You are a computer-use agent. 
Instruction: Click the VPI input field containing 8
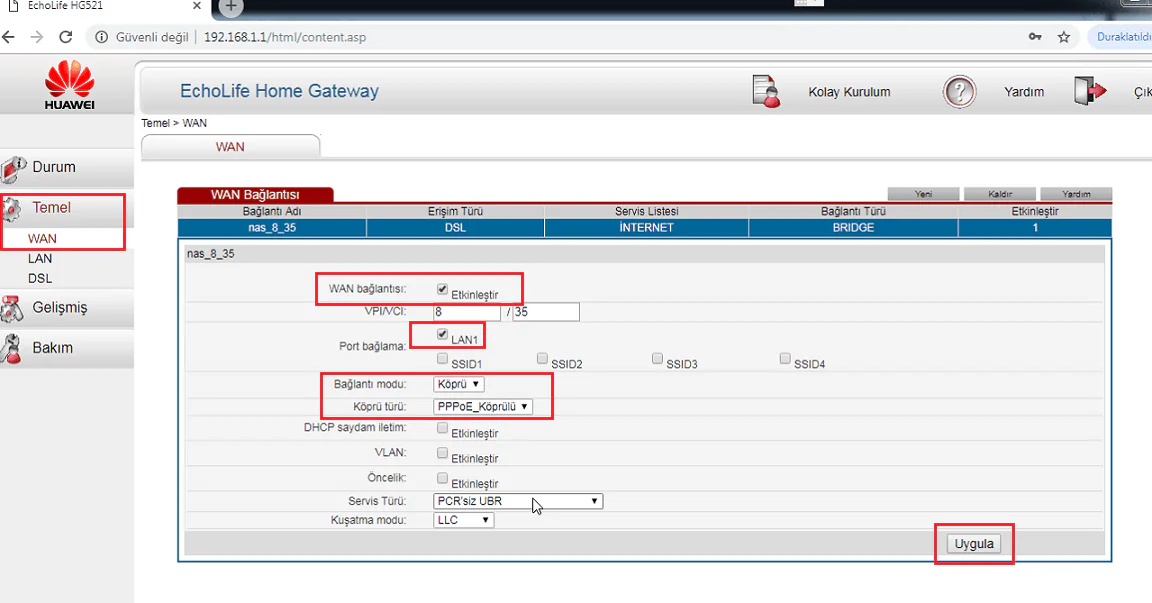tap(465, 311)
